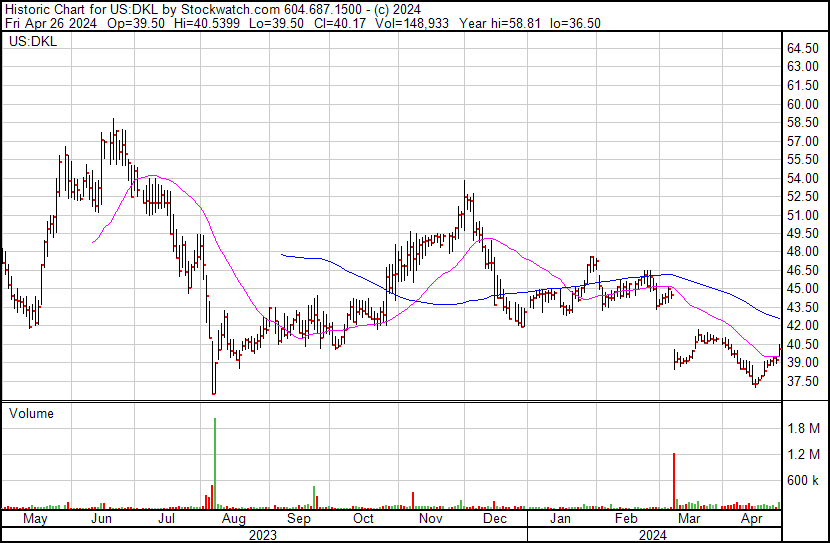Click the 60.00 price axis label

(803, 104)
